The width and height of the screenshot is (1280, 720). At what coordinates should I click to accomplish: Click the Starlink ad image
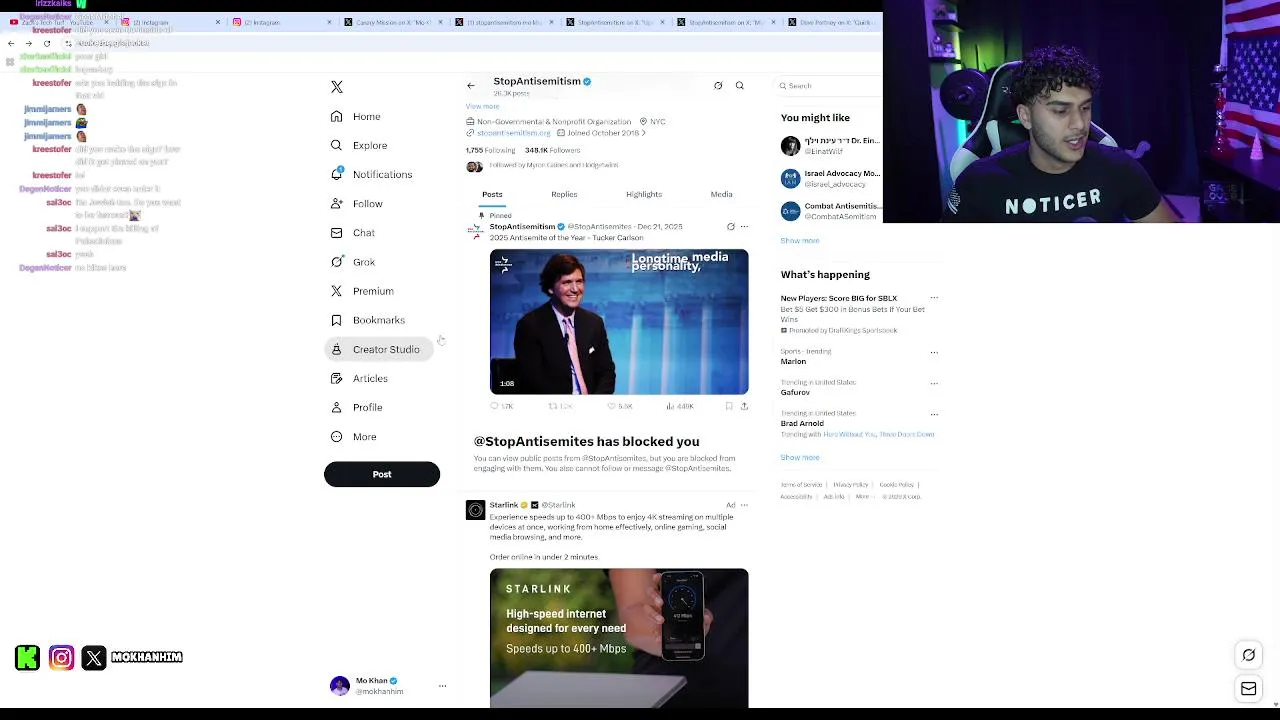coord(619,638)
